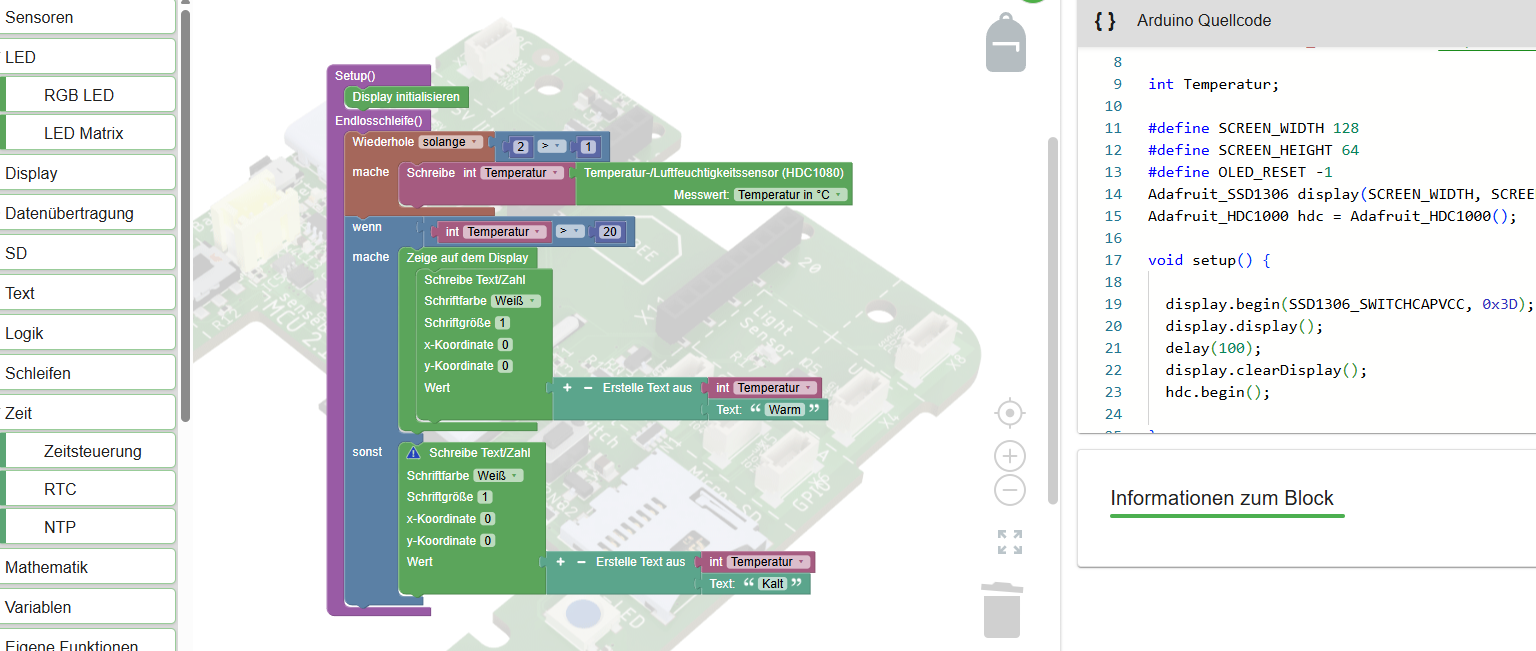Click the Informationen zum Block heading

pos(1222,498)
